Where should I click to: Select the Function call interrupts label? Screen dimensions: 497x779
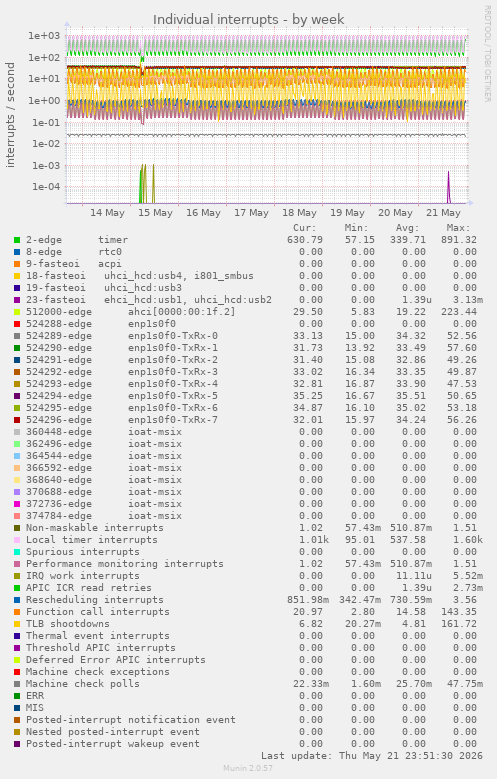pyautogui.click(x=97, y=612)
